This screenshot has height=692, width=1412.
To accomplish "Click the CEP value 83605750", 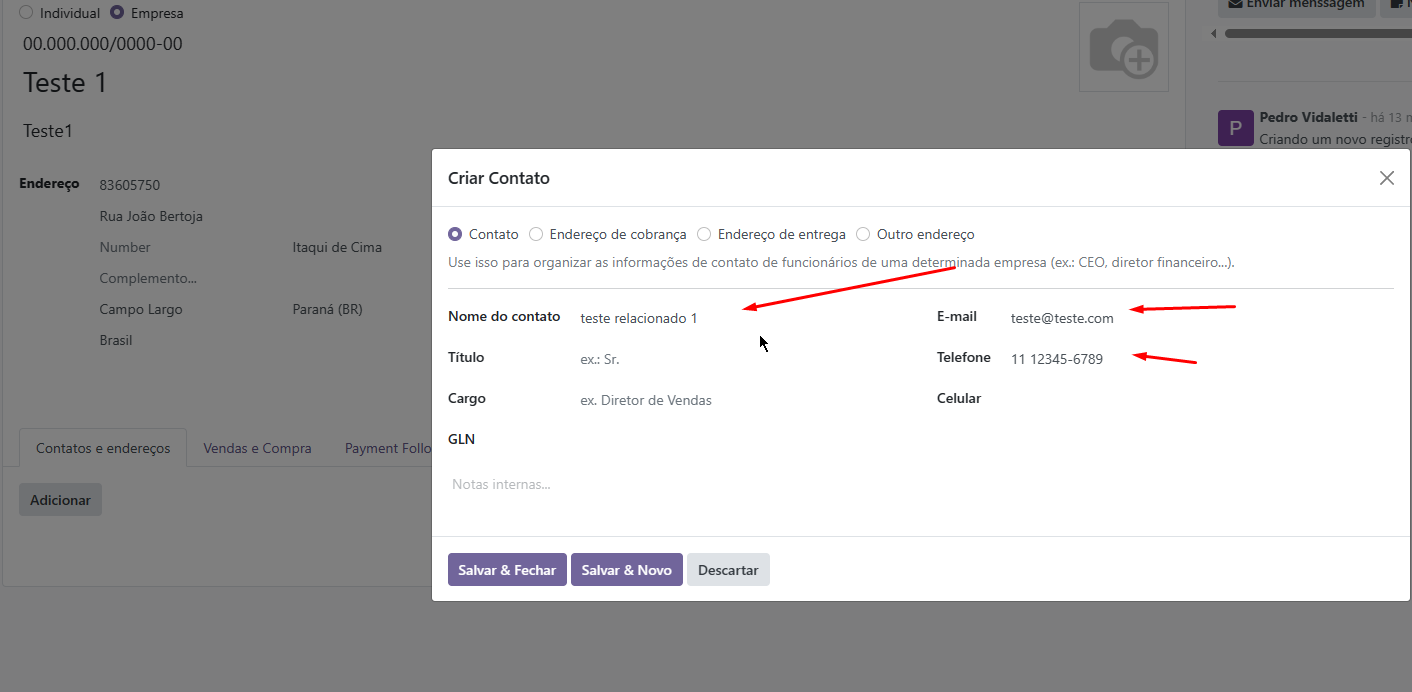I will (129, 185).
